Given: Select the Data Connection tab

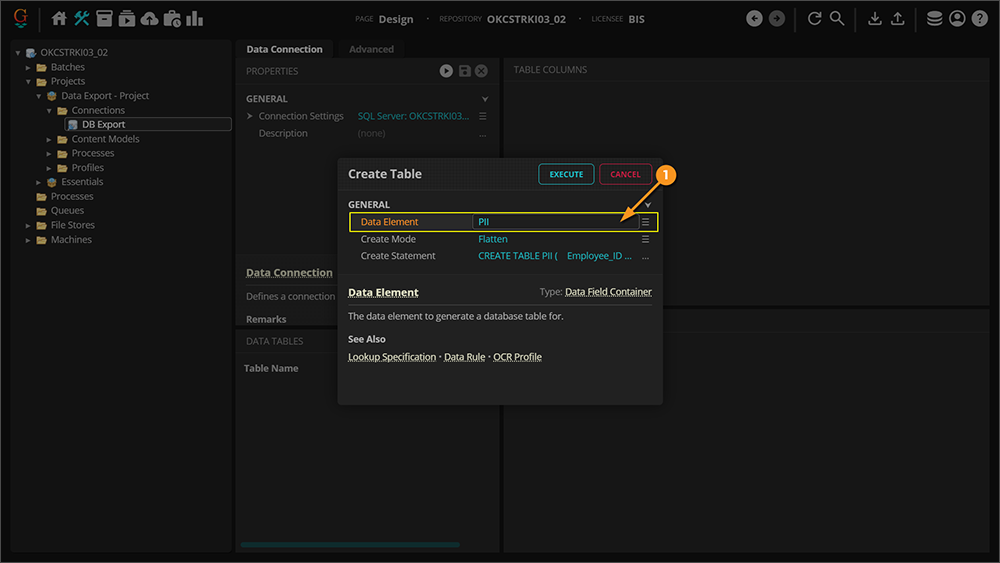Looking at the screenshot, I should tap(284, 49).
